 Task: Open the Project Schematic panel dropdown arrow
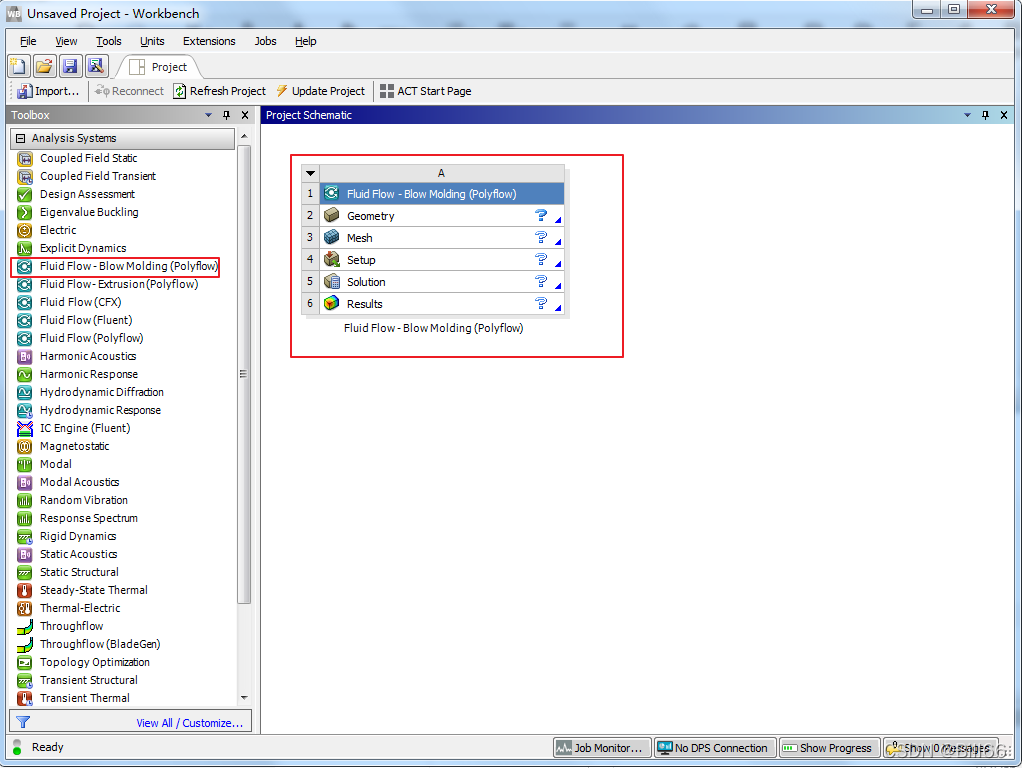tap(967, 115)
